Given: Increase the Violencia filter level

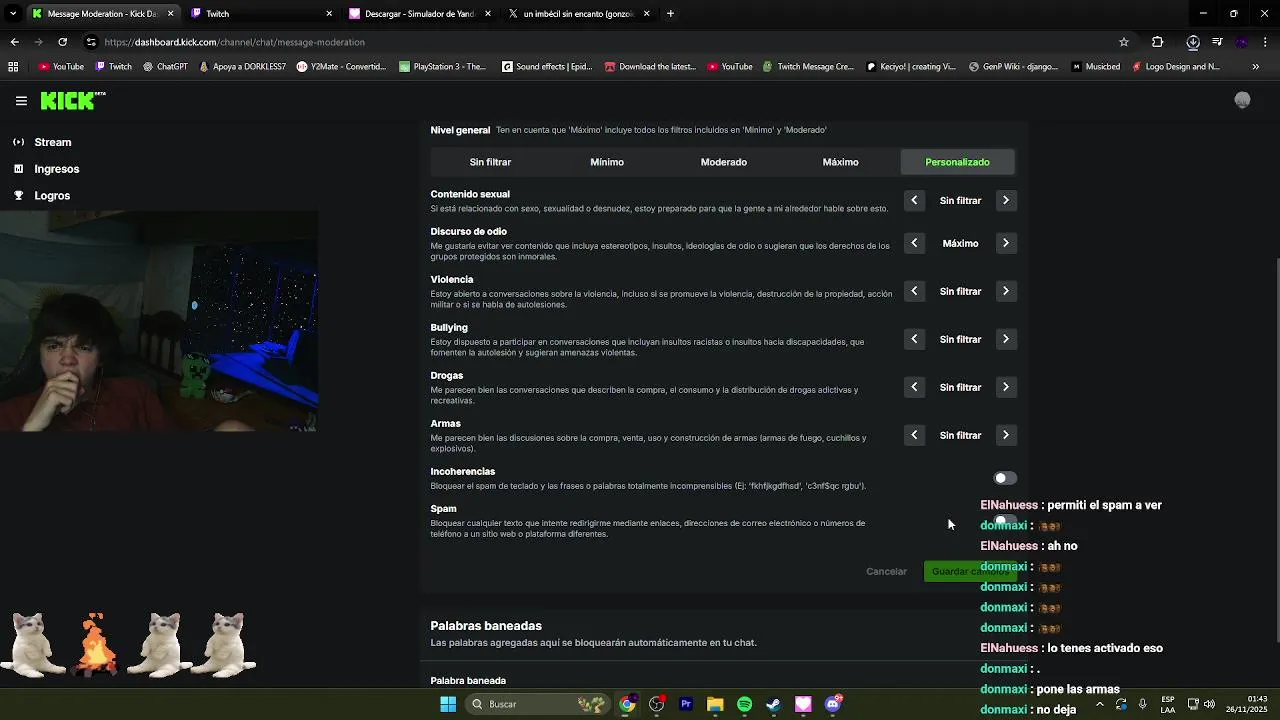Looking at the screenshot, I should [1006, 291].
